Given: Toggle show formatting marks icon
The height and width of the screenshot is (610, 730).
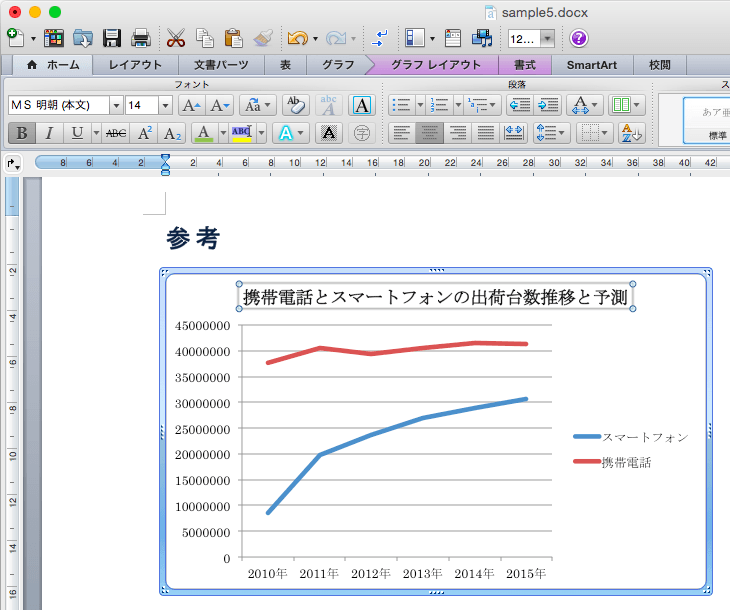Looking at the screenshot, I should point(380,38).
